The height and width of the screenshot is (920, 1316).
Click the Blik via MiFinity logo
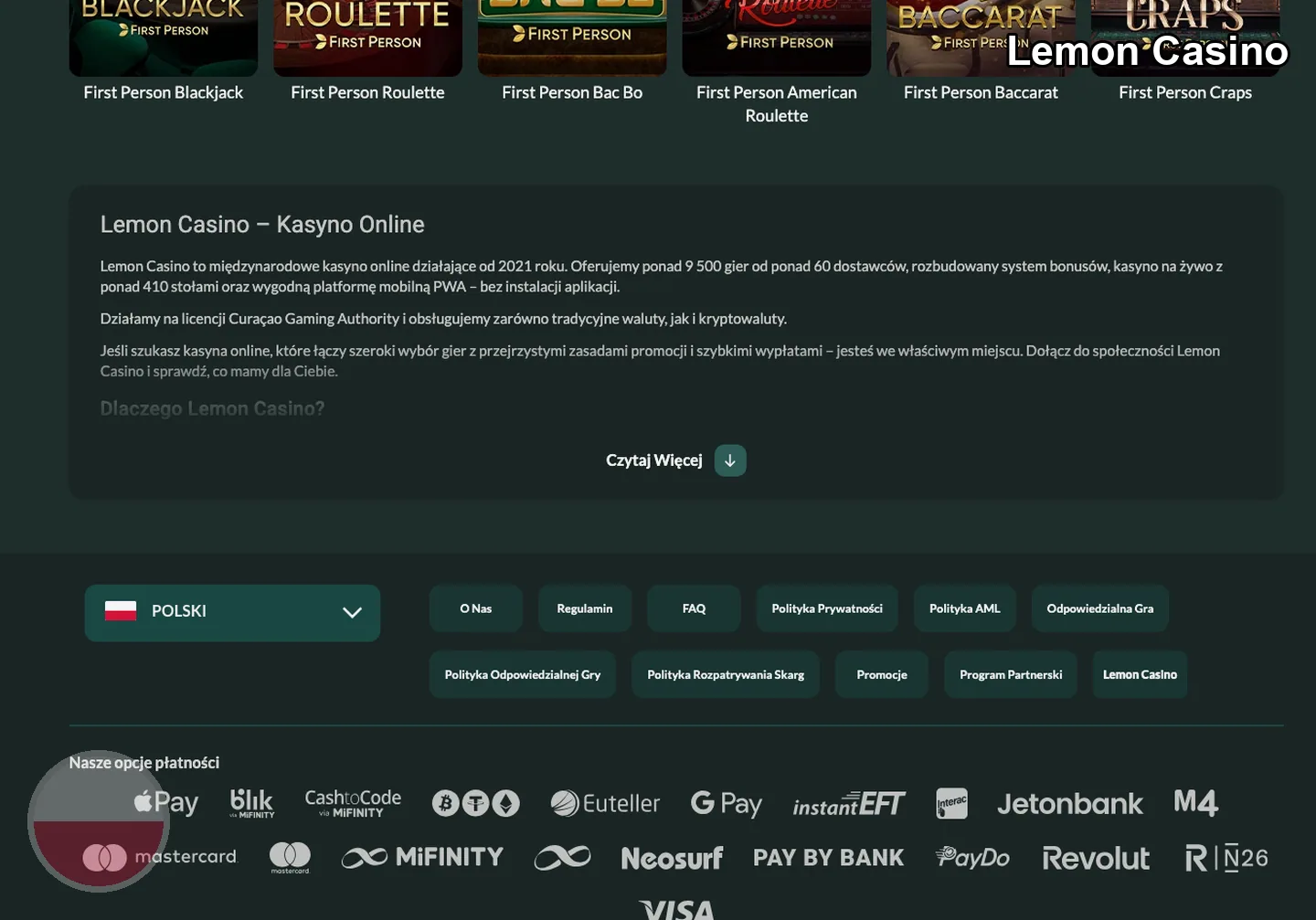click(251, 803)
